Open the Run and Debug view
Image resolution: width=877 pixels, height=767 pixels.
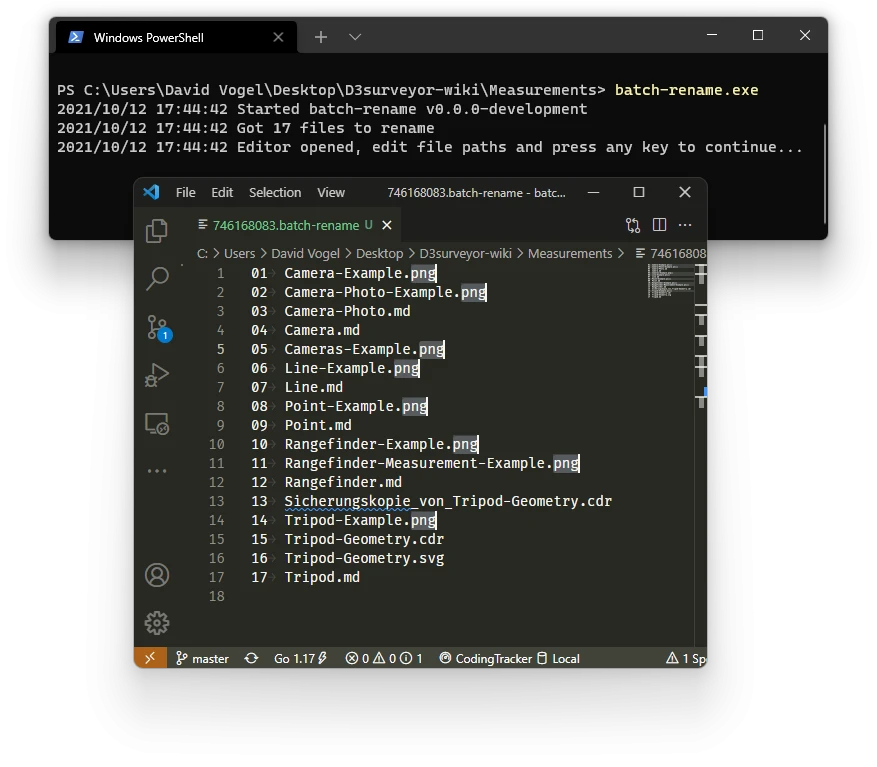click(x=157, y=375)
